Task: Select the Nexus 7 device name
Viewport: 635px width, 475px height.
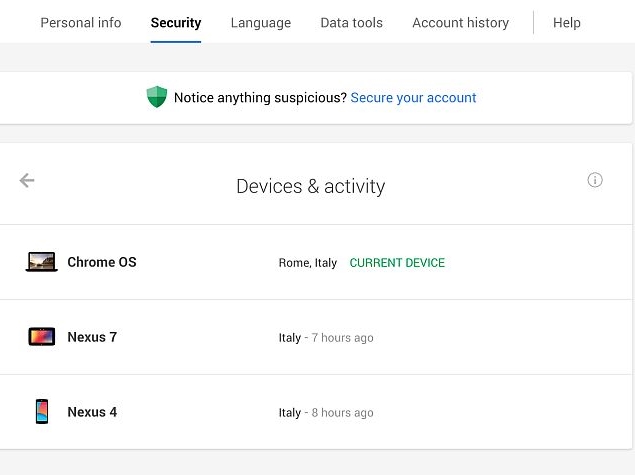Action: [92, 337]
